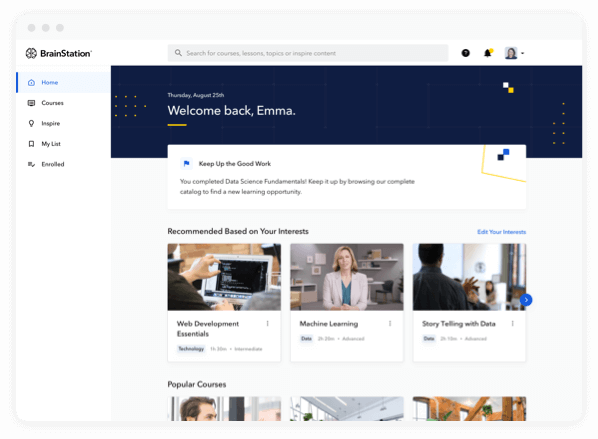Open the help question mark icon
The image size is (598, 439).
point(465,53)
